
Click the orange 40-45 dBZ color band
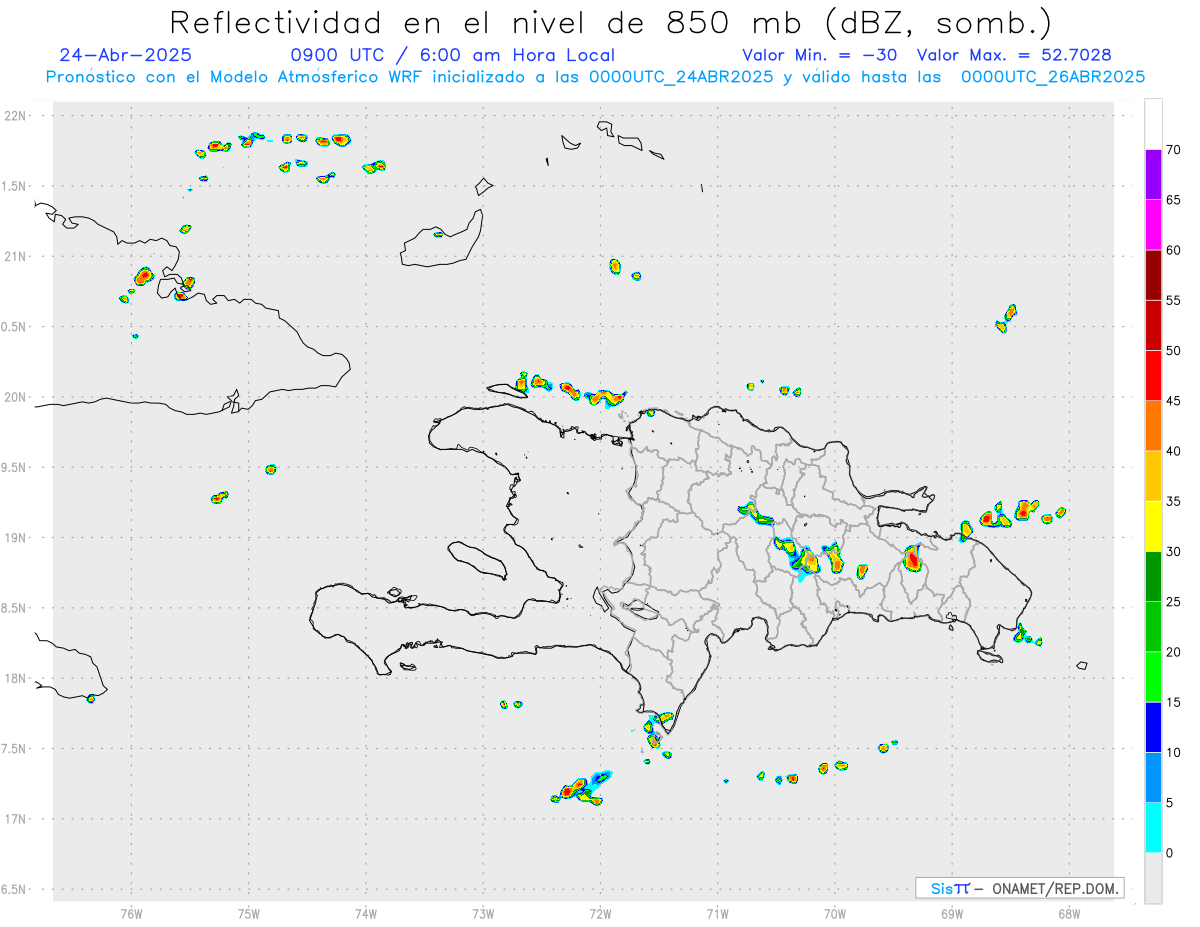[x=1153, y=426]
